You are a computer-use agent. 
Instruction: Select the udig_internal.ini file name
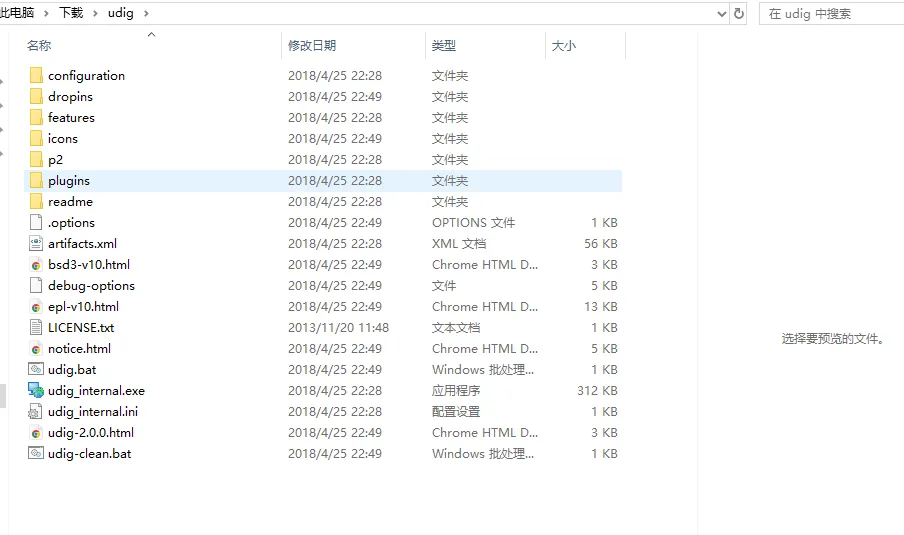[93, 412]
